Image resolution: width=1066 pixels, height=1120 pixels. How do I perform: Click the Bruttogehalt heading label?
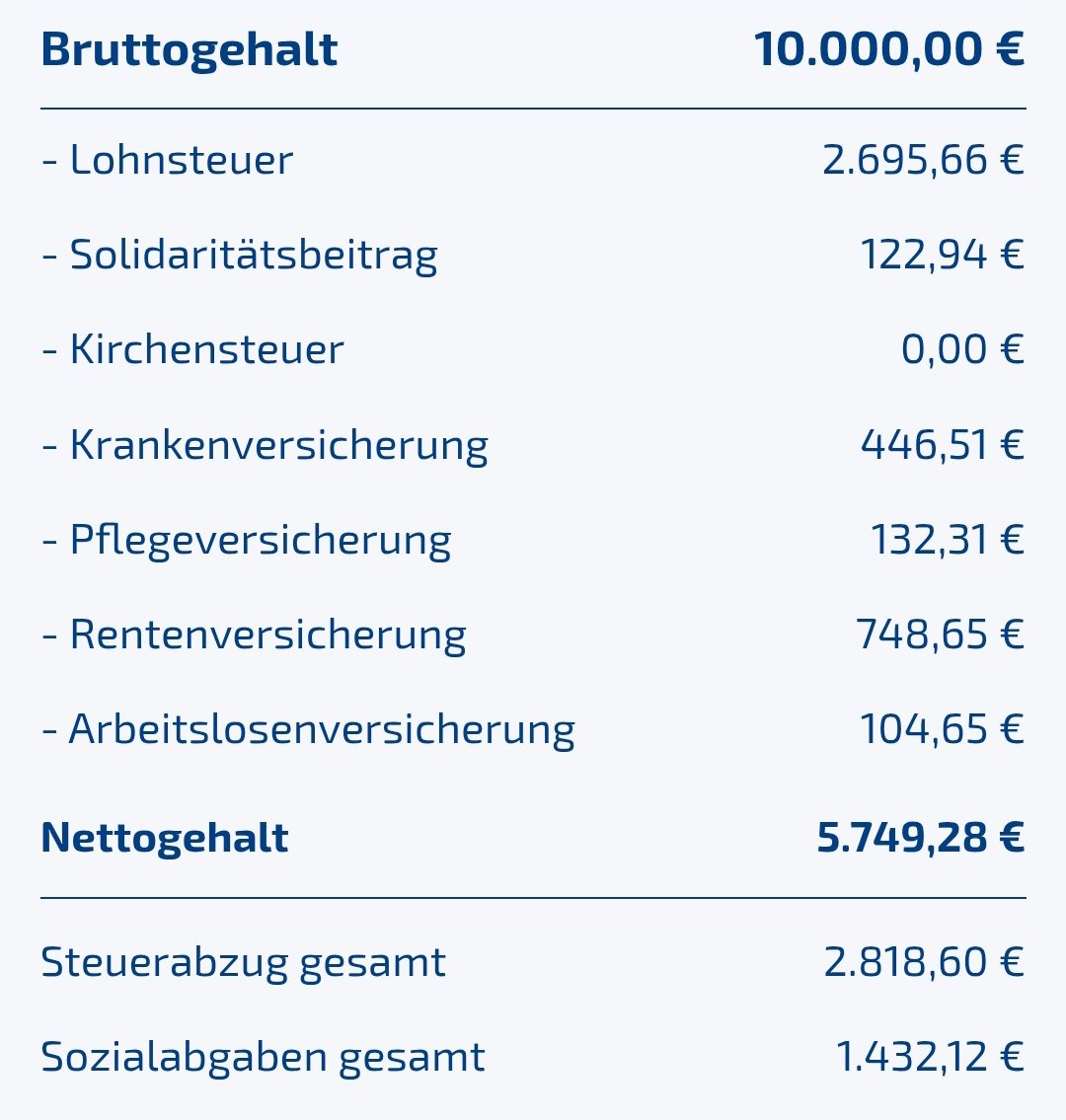[189, 50]
